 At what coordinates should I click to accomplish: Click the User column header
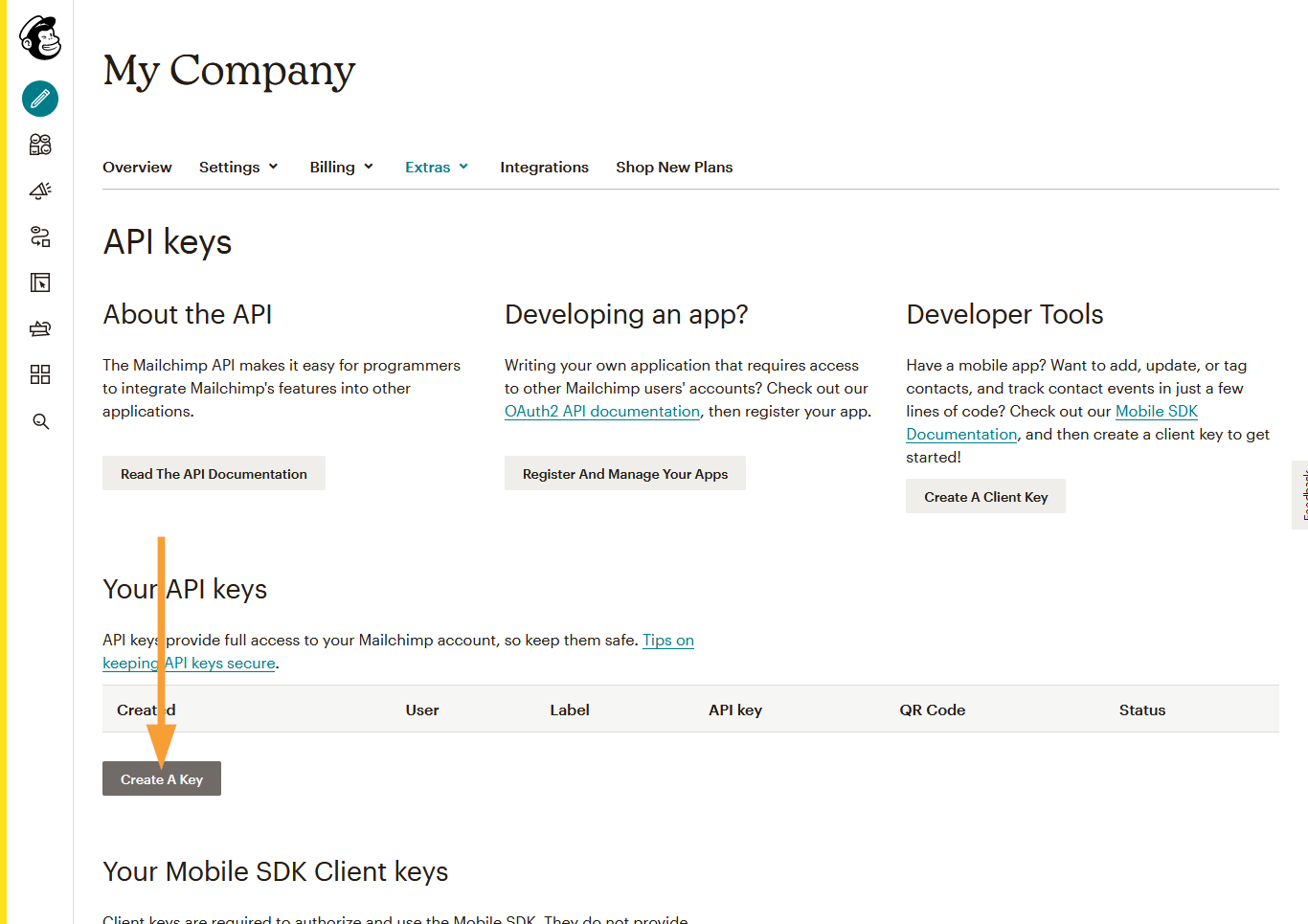[x=422, y=710]
